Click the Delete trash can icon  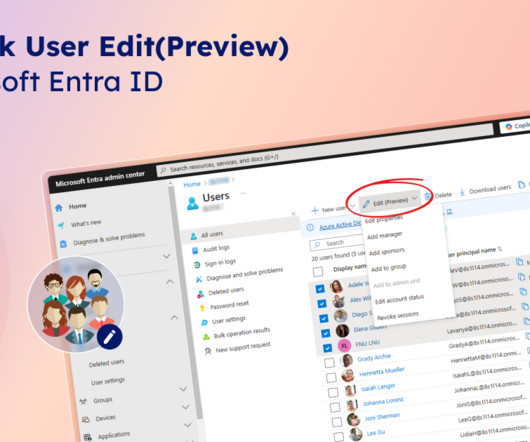click(x=428, y=196)
